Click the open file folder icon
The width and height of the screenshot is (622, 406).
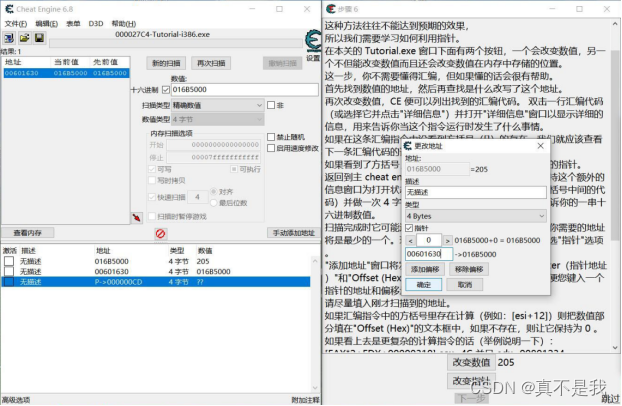click(25, 38)
